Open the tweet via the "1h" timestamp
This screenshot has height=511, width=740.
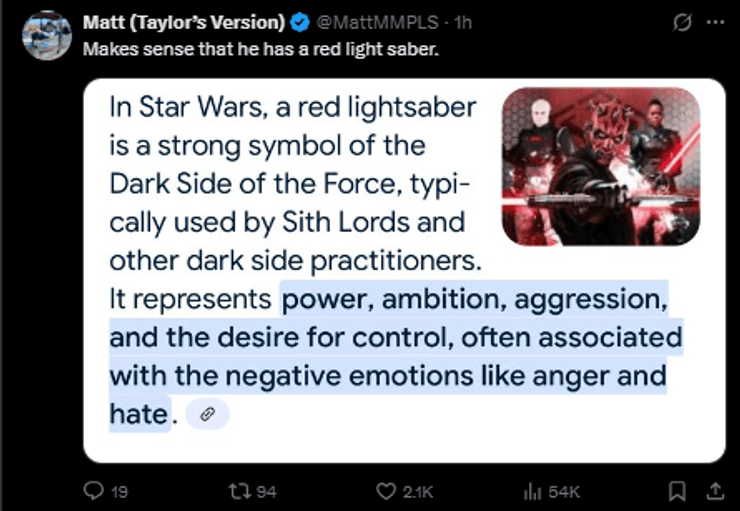(464, 23)
